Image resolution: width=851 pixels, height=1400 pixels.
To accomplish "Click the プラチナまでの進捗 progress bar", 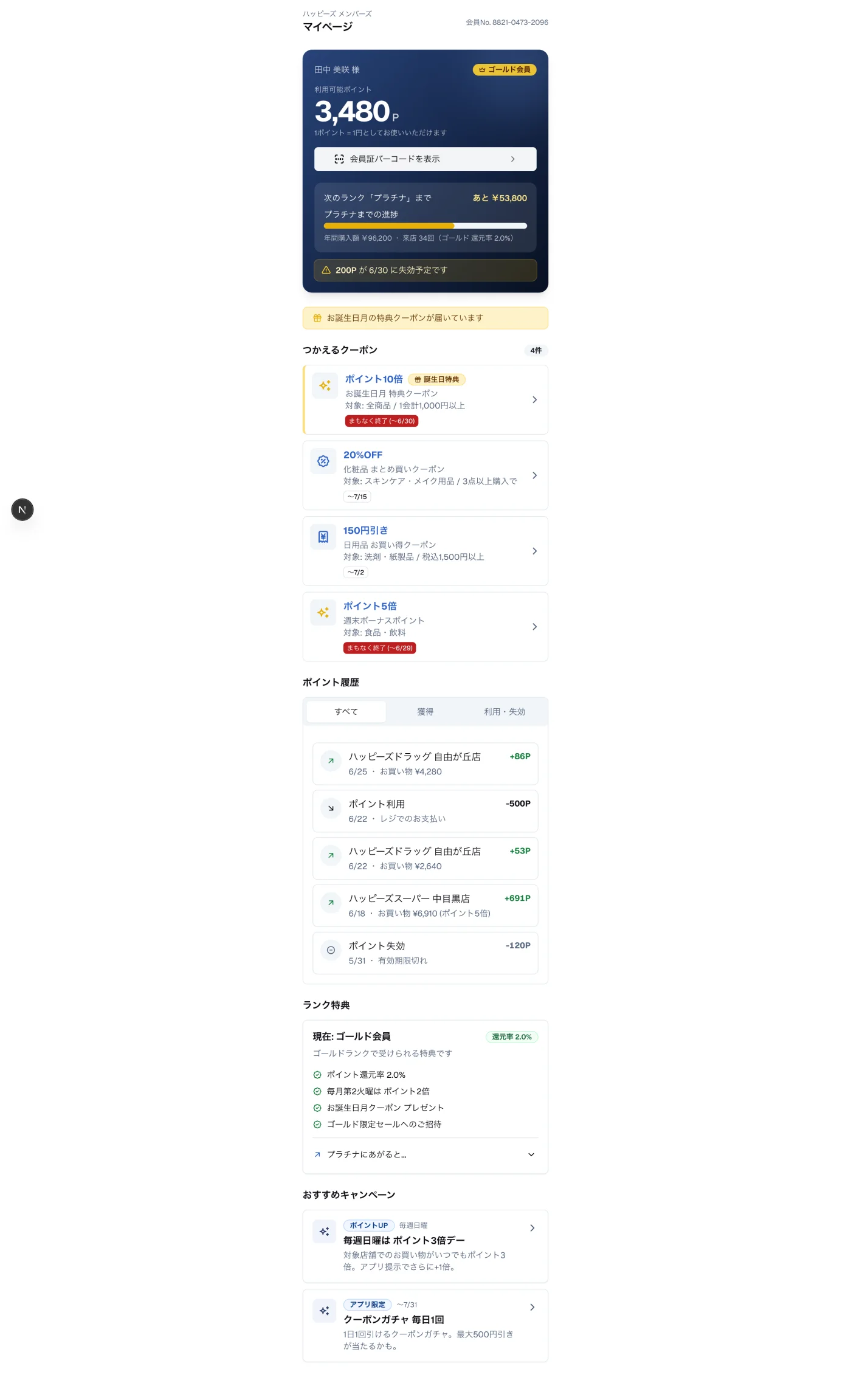I will click(x=425, y=226).
